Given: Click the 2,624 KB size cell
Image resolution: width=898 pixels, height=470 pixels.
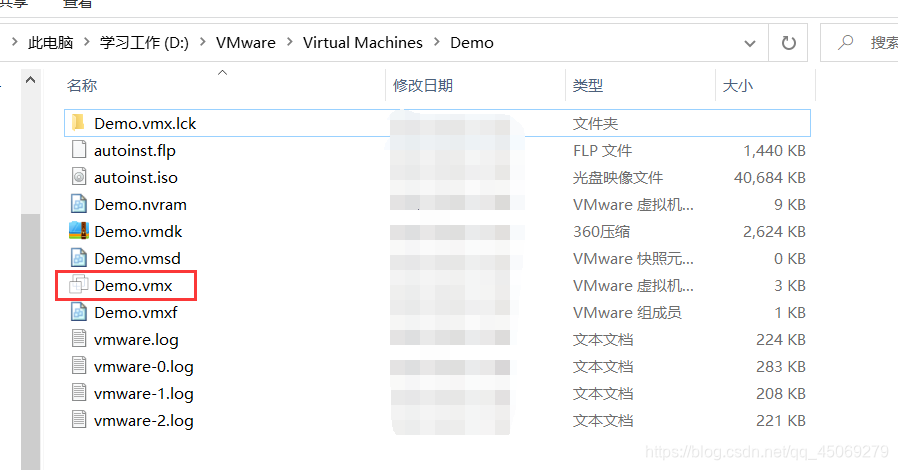Looking at the screenshot, I should click(x=774, y=231).
